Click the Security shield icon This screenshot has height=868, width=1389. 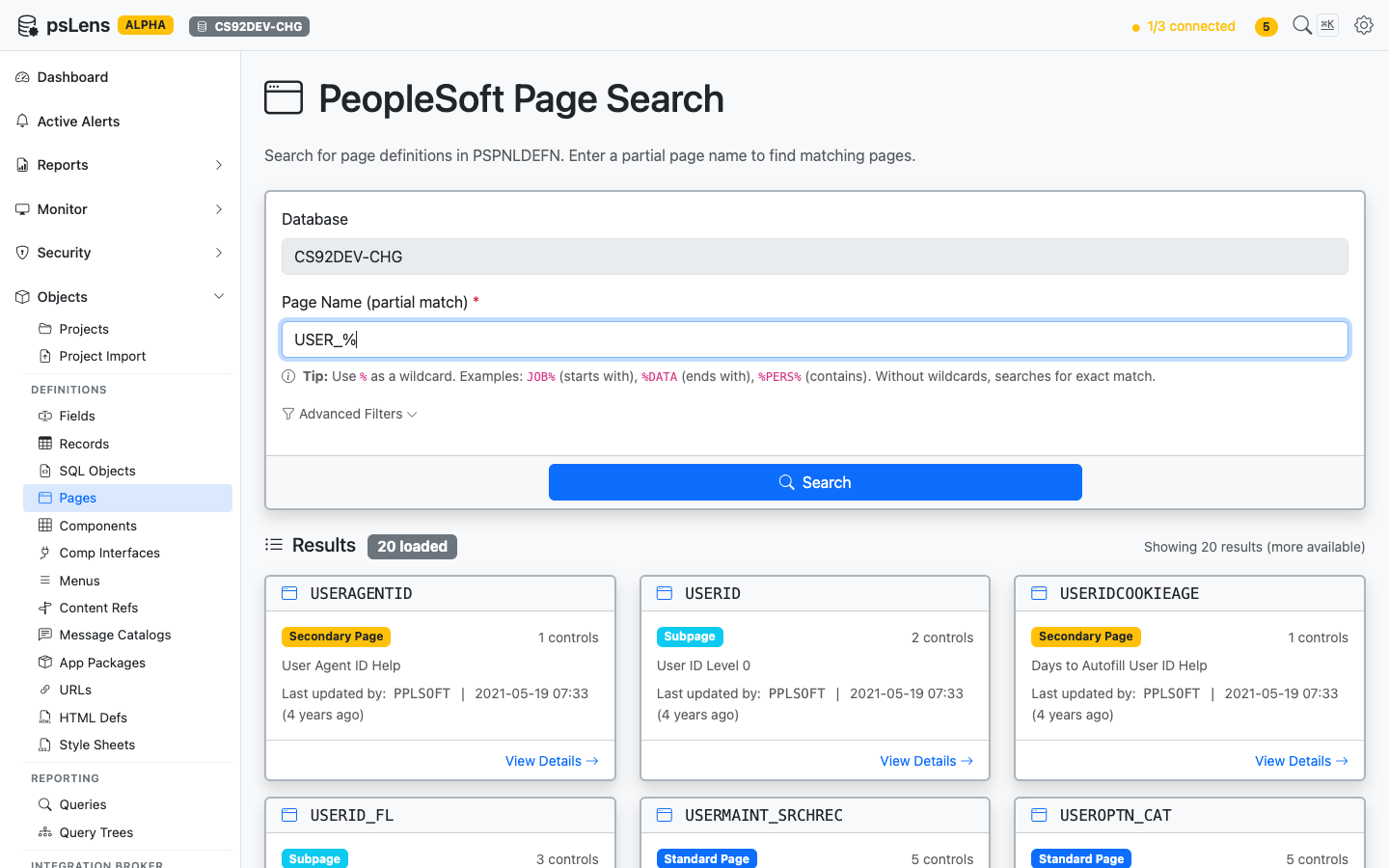pyautogui.click(x=22, y=253)
